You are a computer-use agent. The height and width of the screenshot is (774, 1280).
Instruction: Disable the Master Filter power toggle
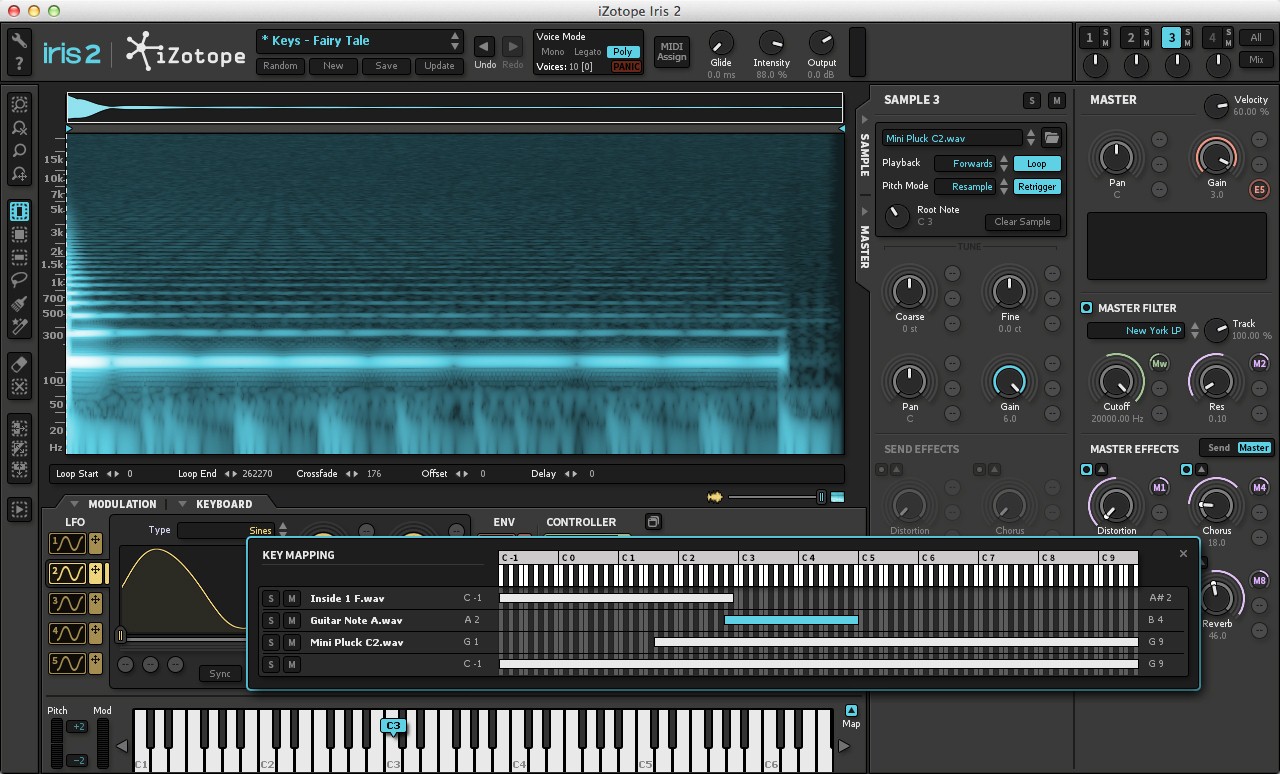click(x=1086, y=308)
